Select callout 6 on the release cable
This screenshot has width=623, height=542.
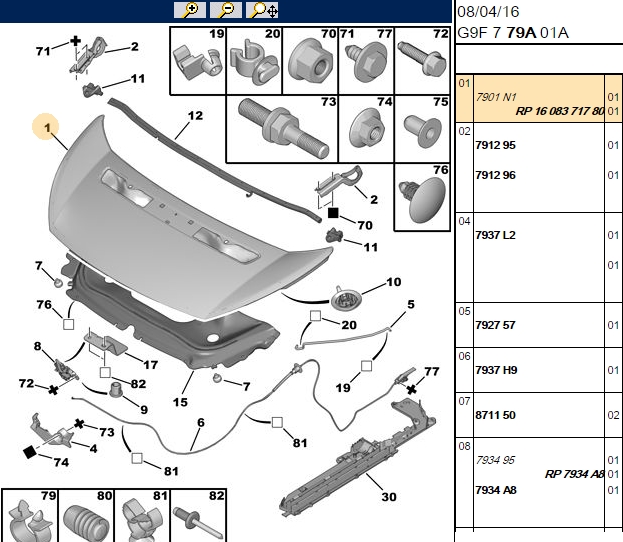click(201, 422)
